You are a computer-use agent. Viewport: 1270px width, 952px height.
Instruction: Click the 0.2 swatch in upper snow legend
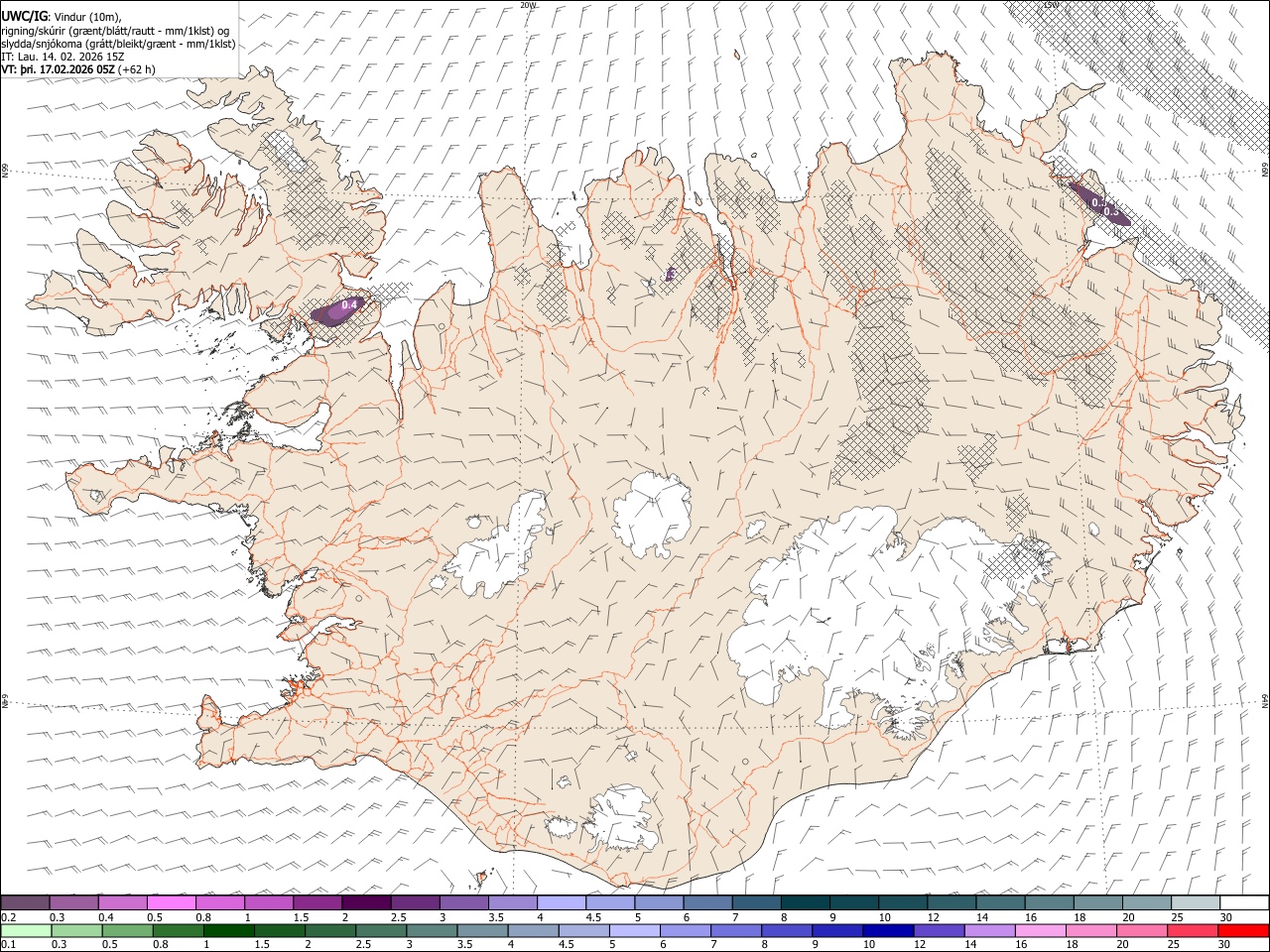coord(25,903)
